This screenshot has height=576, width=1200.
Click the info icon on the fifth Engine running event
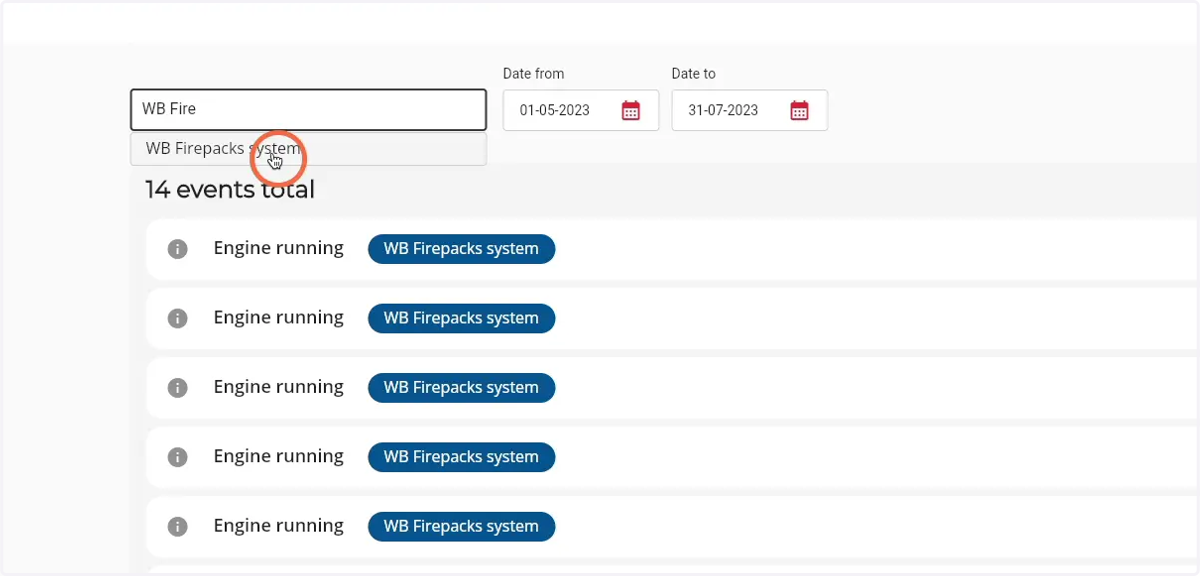pos(178,526)
